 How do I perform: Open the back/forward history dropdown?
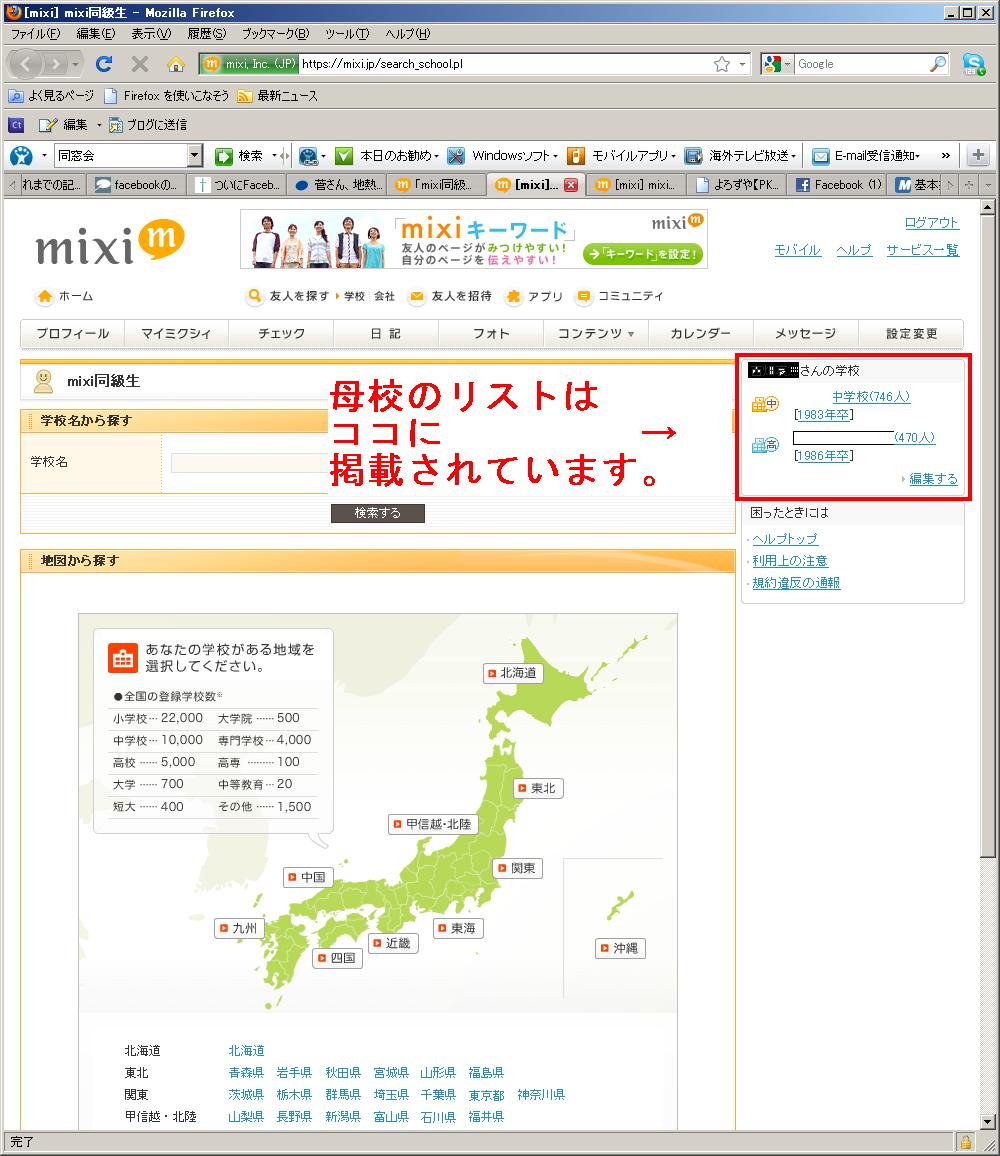click(75, 65)
